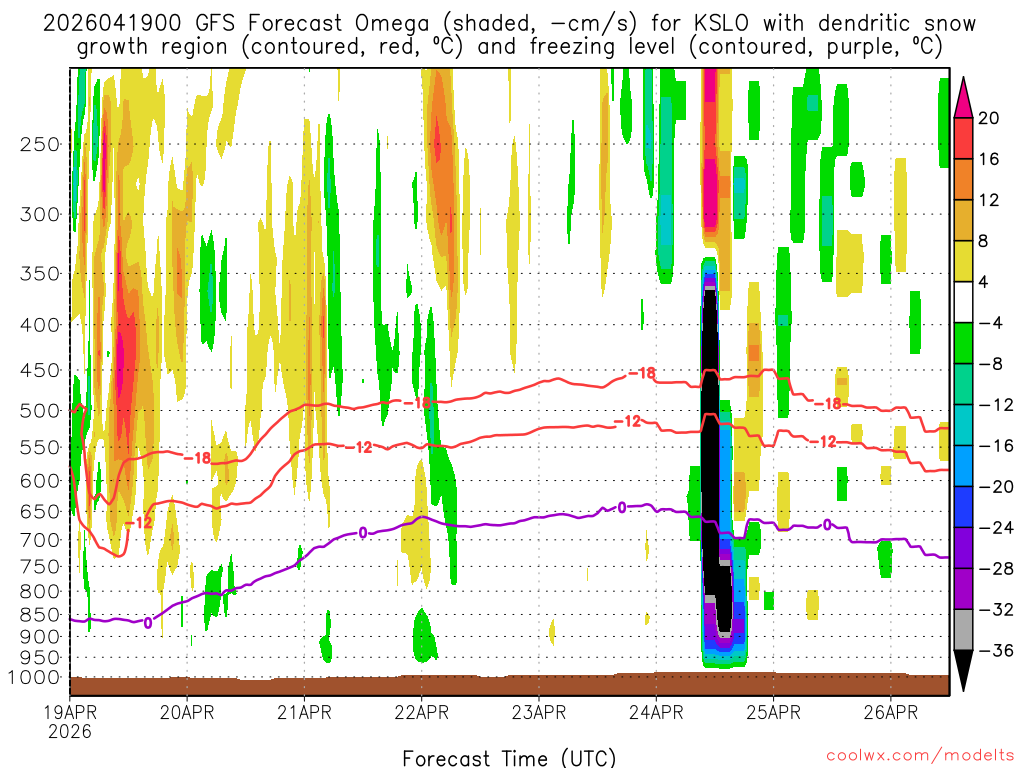
Task: Click the red -18 contour label near 20APR
Action: [x=197, y=458]
